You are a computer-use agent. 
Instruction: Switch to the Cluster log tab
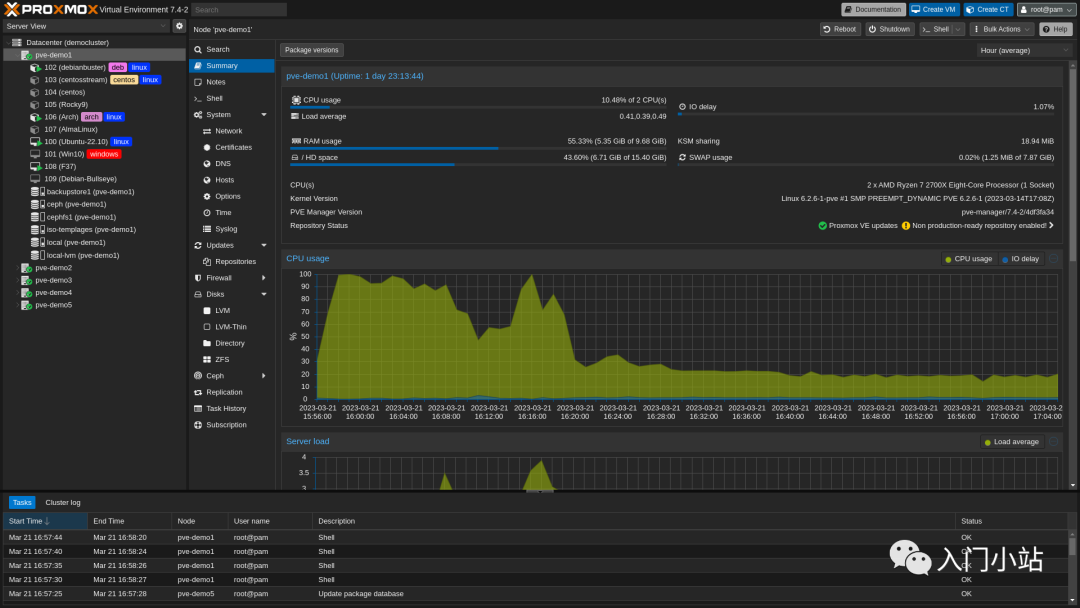tap(63, 503)
